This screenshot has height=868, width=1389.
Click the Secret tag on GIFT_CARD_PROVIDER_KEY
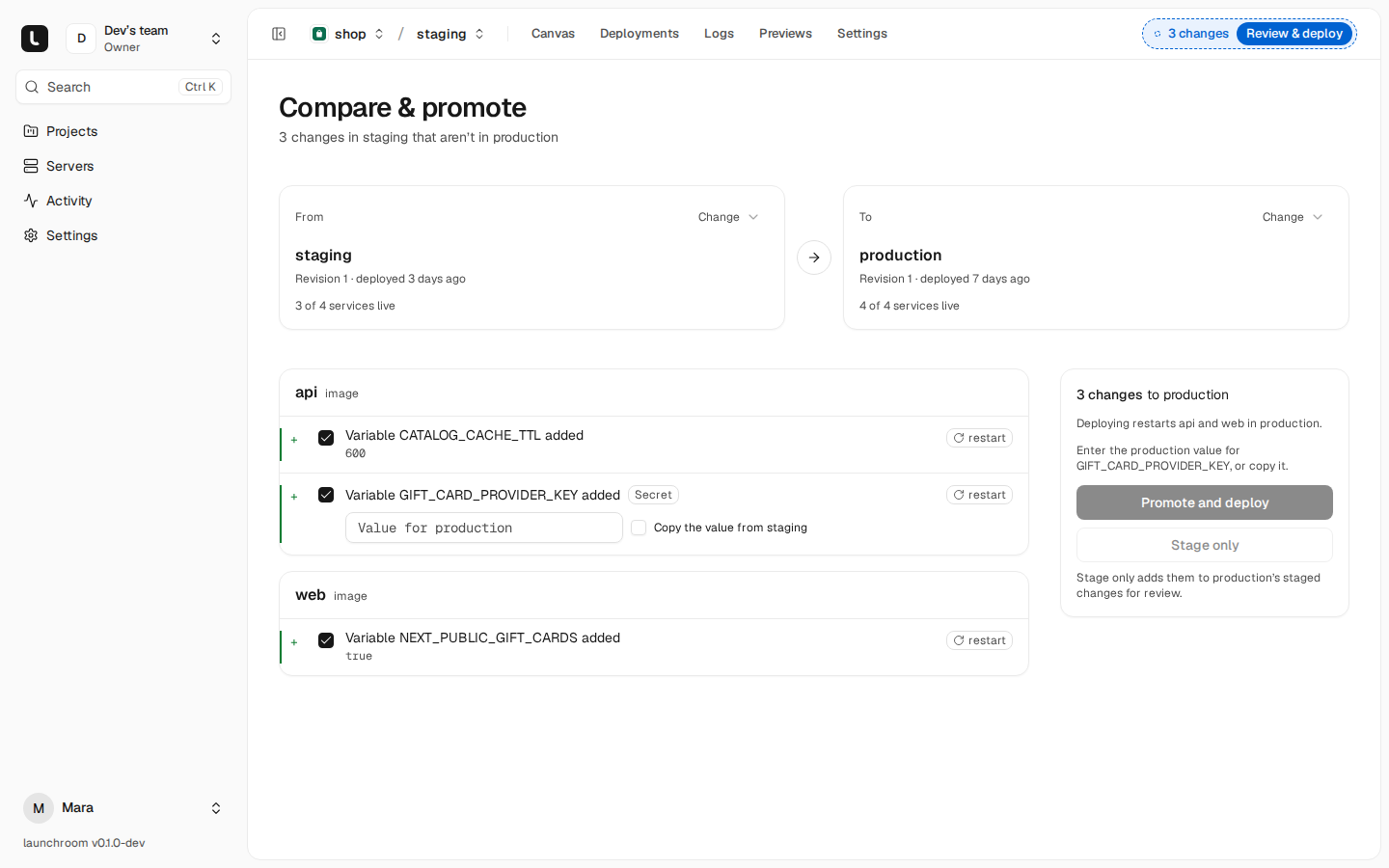(653, 495)
